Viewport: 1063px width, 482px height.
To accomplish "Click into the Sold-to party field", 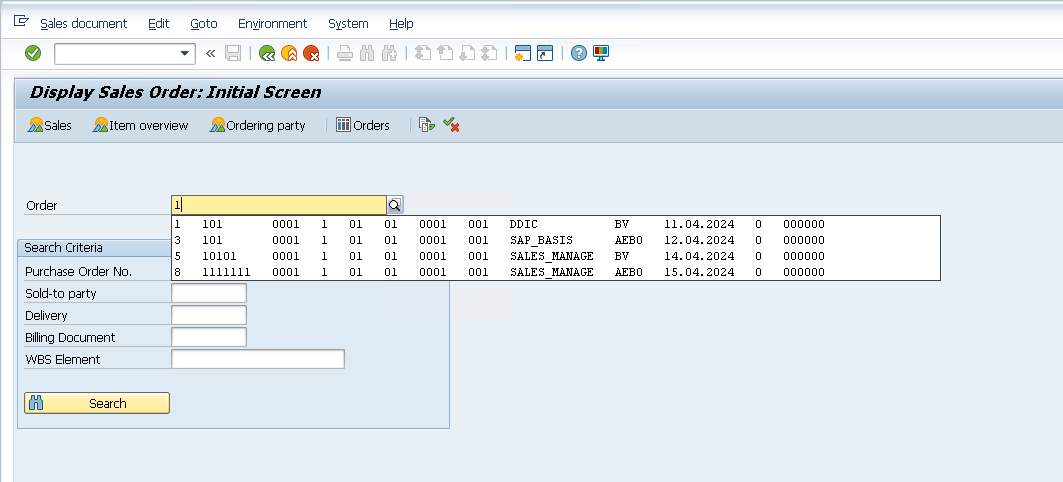I will pyautogui.click(x=209, y=293).
